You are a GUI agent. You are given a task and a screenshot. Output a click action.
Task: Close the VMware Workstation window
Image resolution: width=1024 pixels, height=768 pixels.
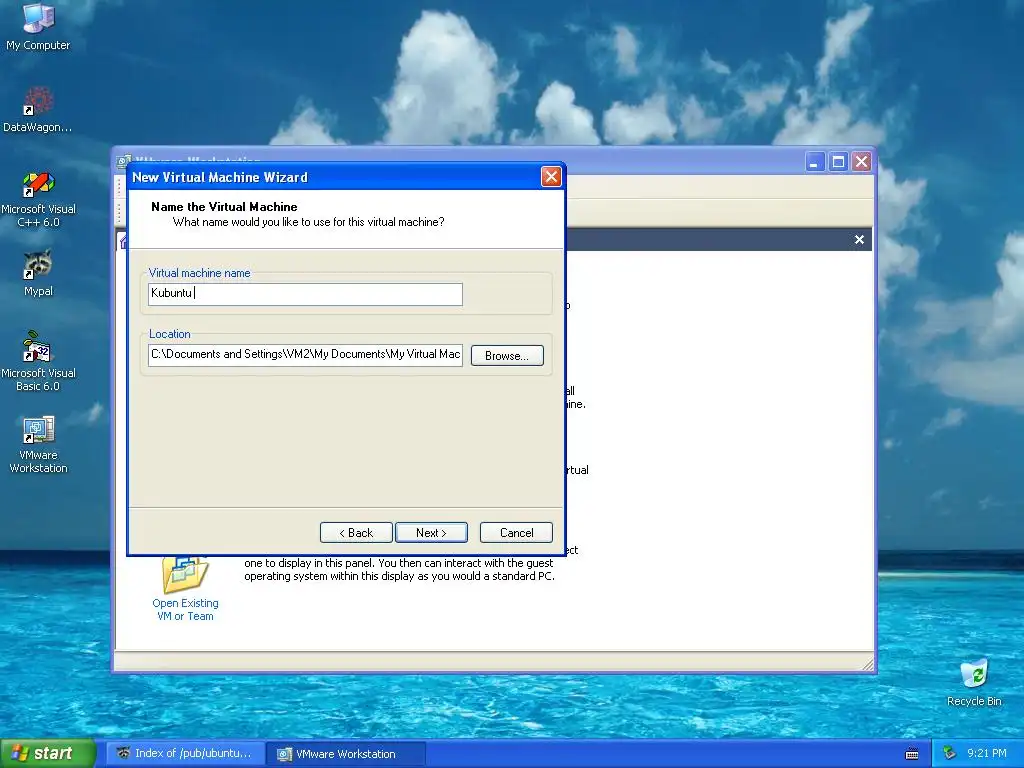[862, 161]
